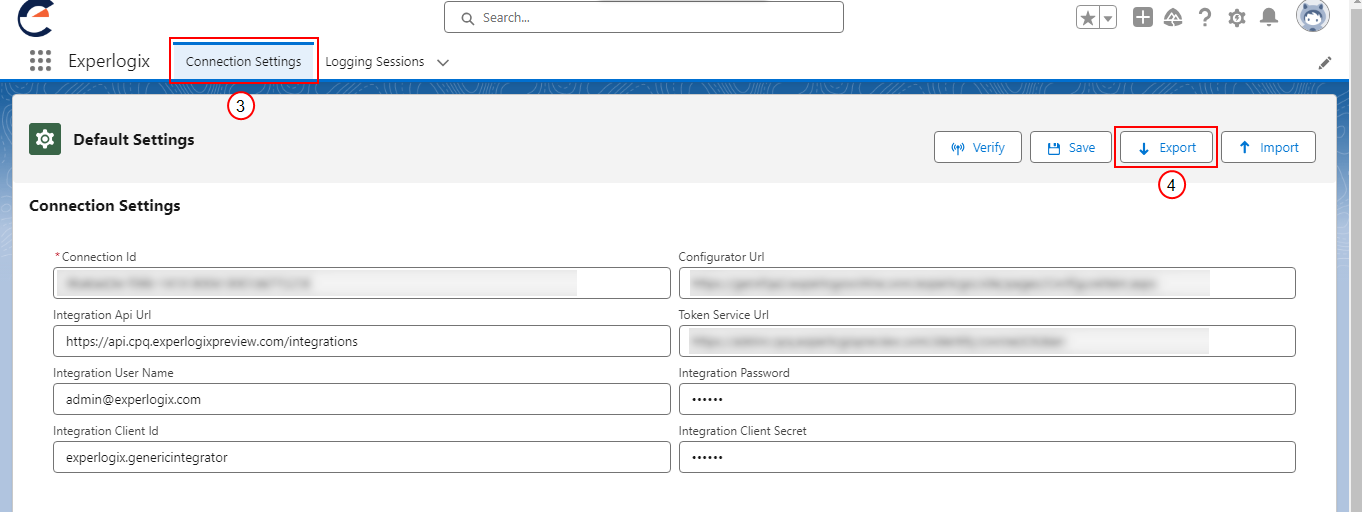
Task: Focus the global Search box
Action: [x=644, y=17]
